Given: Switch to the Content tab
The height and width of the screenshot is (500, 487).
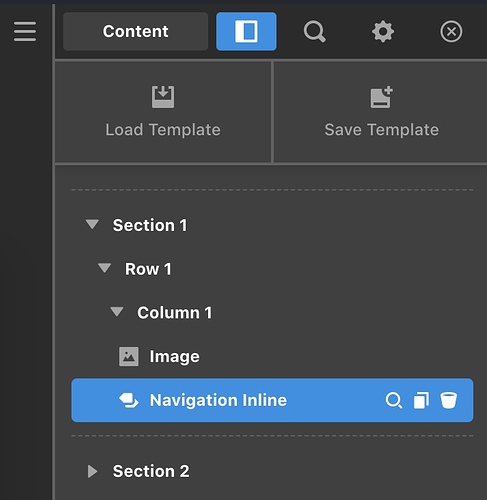Looking at the screenshot, I should (135, 32).
